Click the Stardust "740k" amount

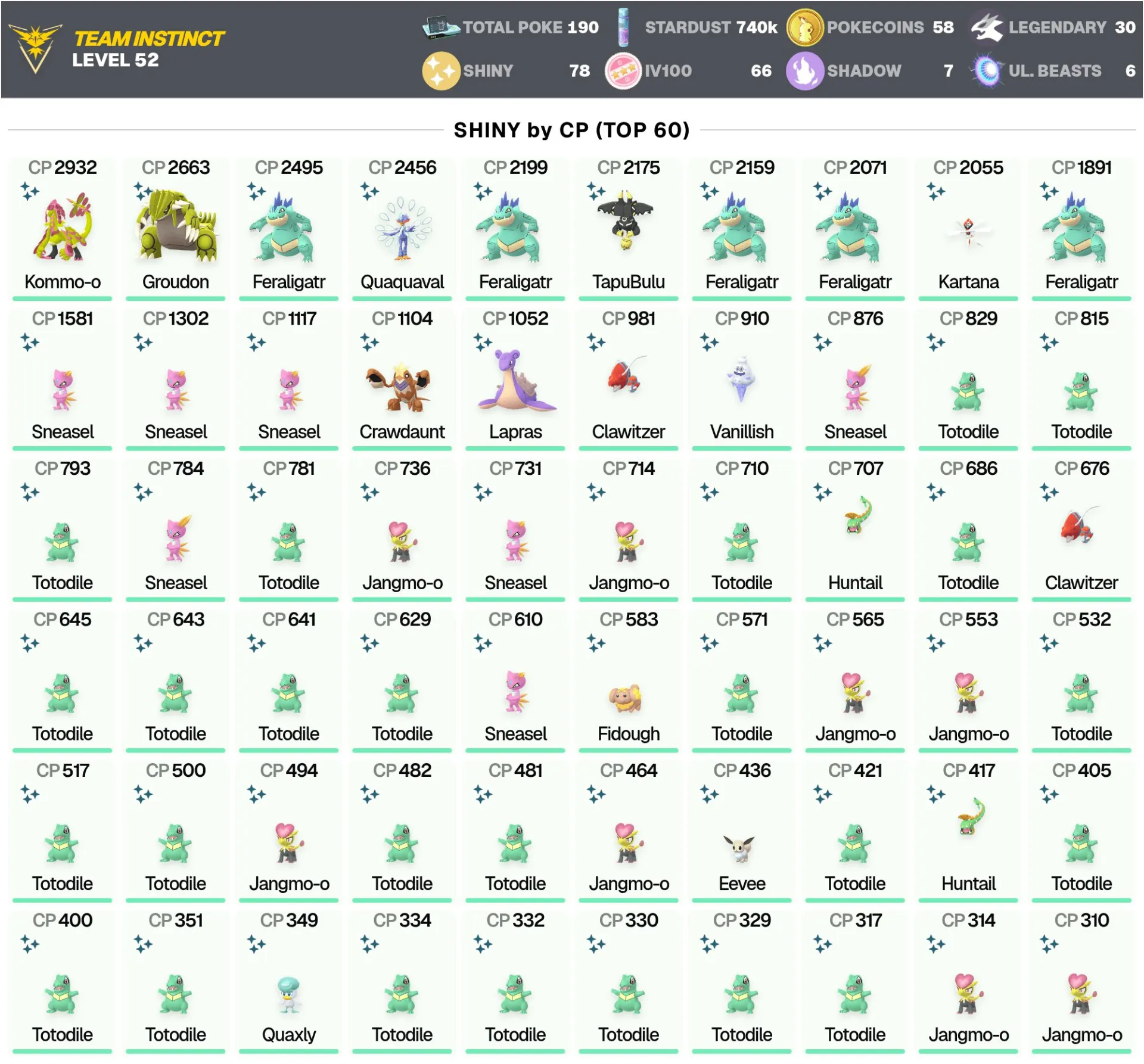[757, 27]
